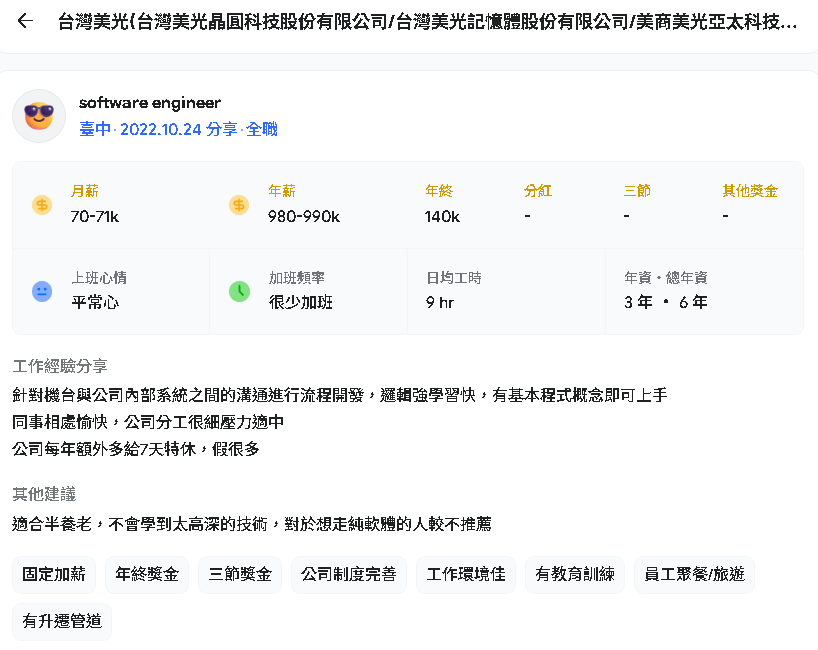818x650 pixels.
Task: Click the green clock overtime icon
Action: 239,291
